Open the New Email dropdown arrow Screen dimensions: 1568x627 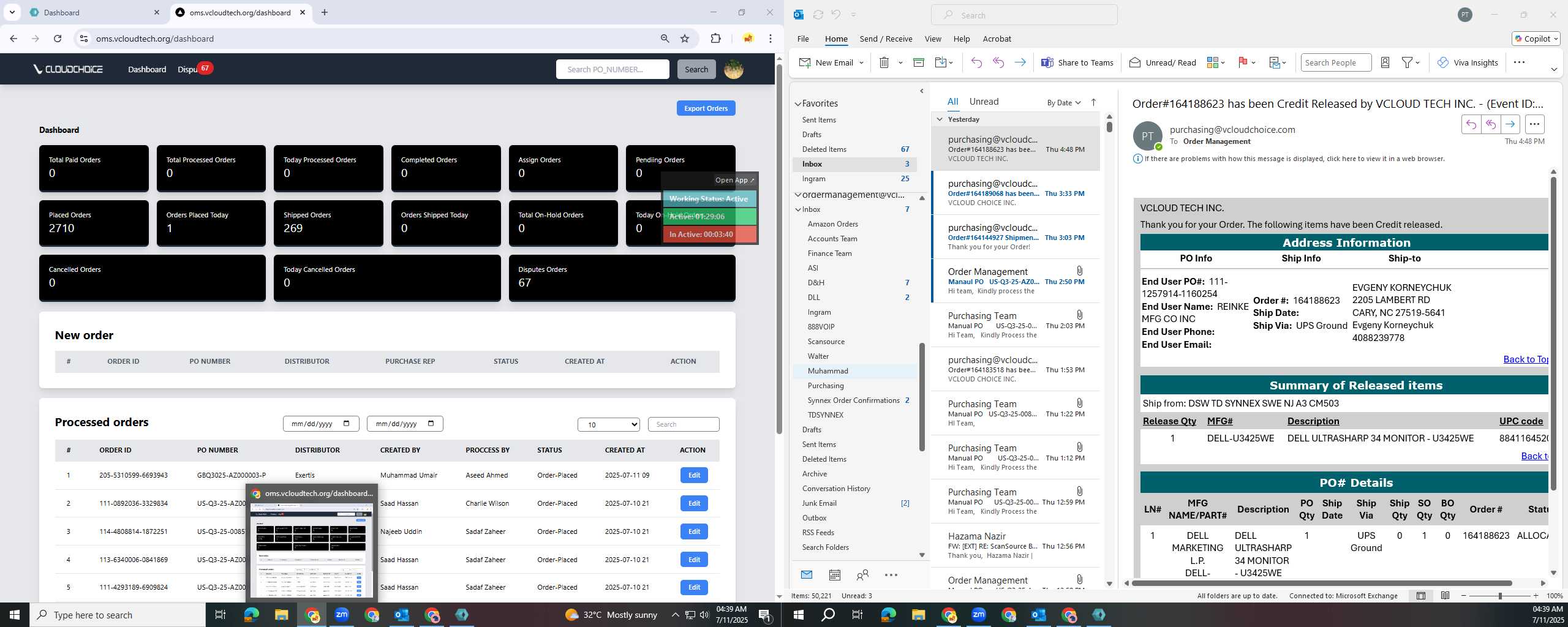[861, 63]
